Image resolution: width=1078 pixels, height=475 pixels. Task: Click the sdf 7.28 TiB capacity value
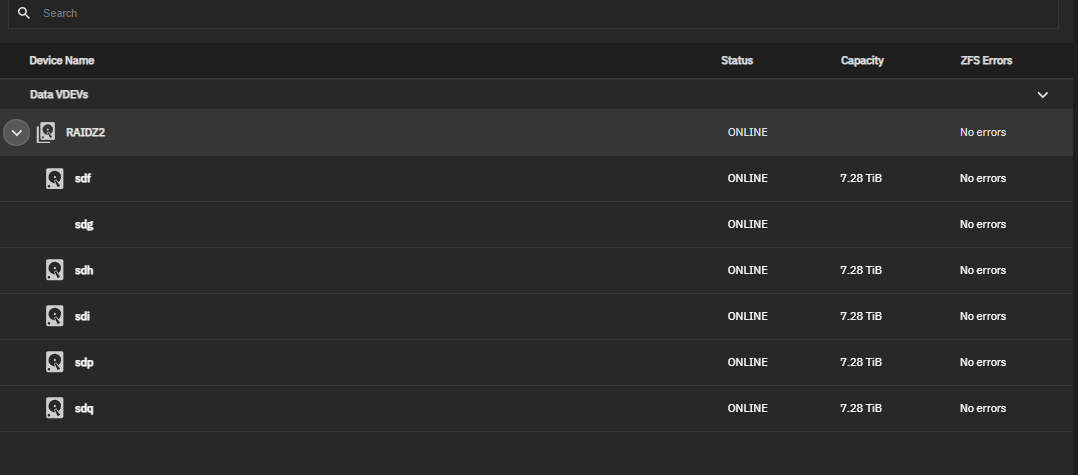[x=861, y=178]
